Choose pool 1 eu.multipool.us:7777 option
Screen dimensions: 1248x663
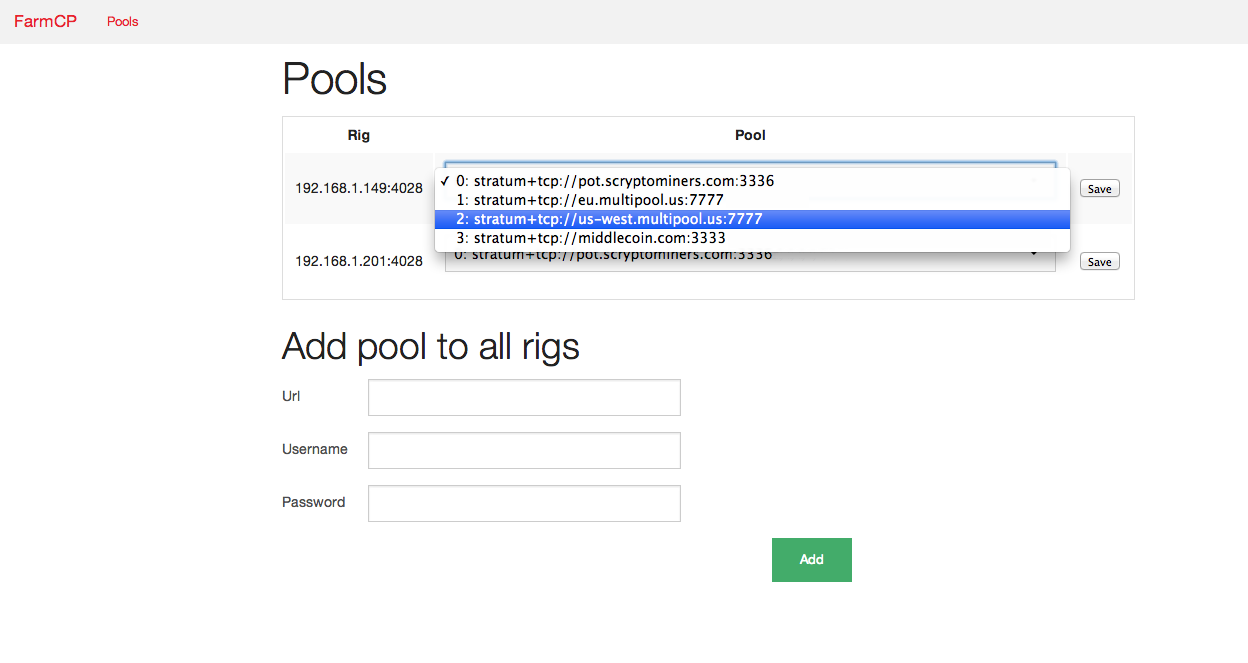click(752, 200)
